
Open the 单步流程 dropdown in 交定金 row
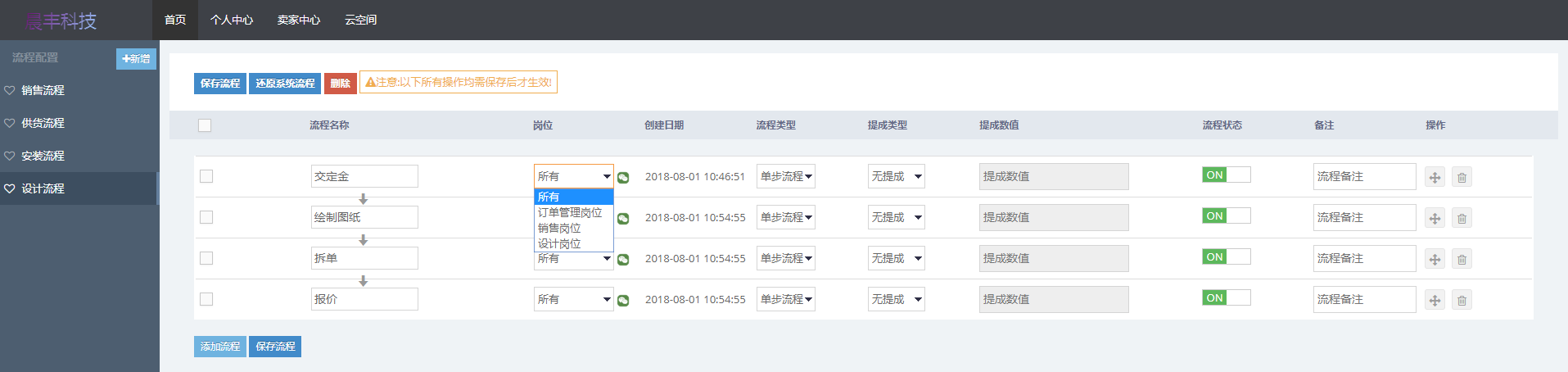click(x=786, y=176)
